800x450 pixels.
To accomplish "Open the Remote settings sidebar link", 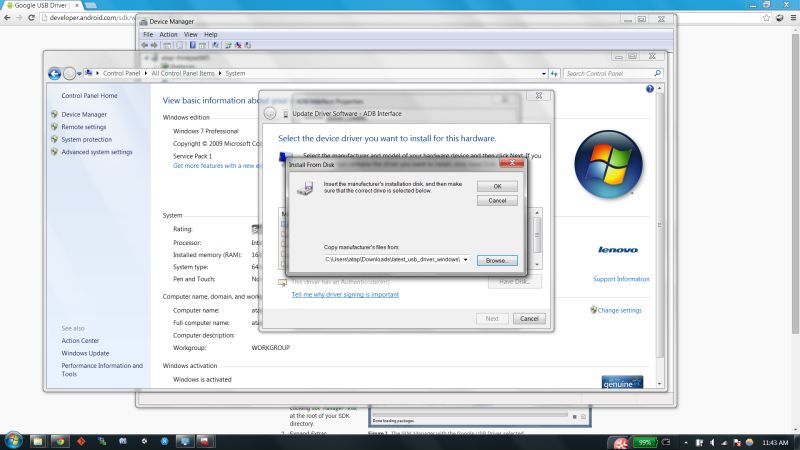I will pyautogui.click(x=84, y=127).
